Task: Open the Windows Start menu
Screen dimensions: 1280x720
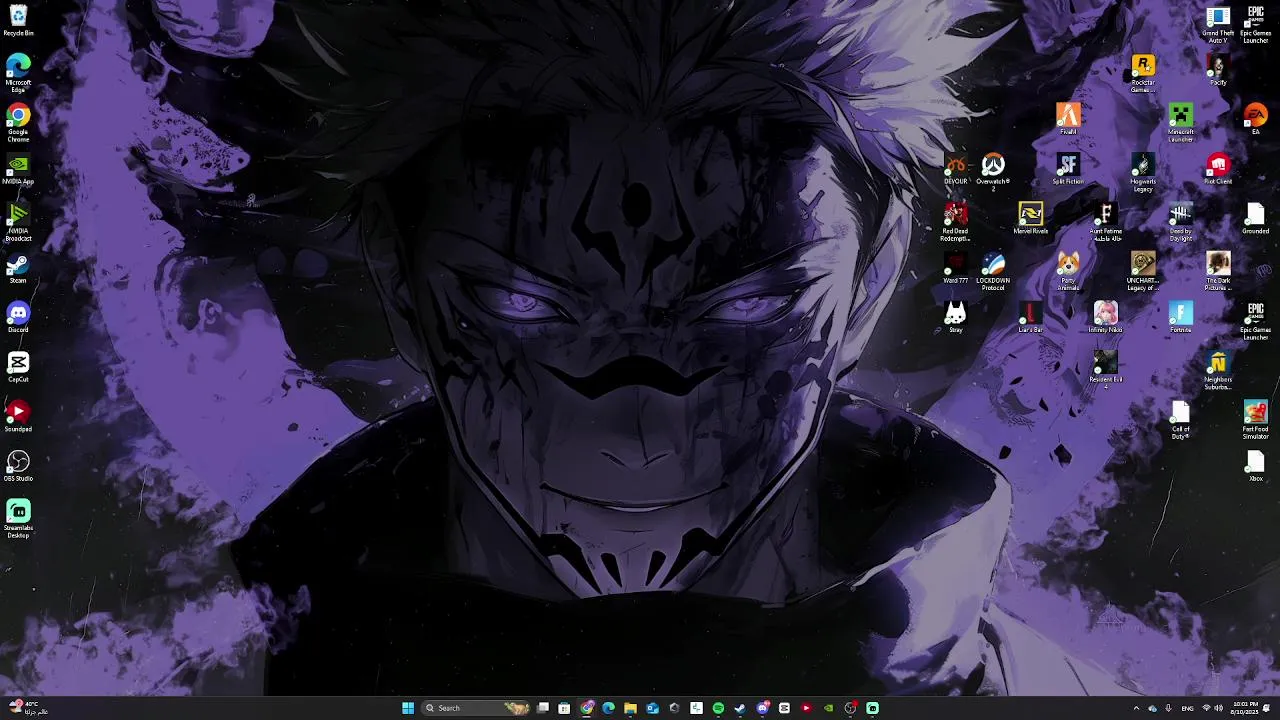Action: click(408, 708)
